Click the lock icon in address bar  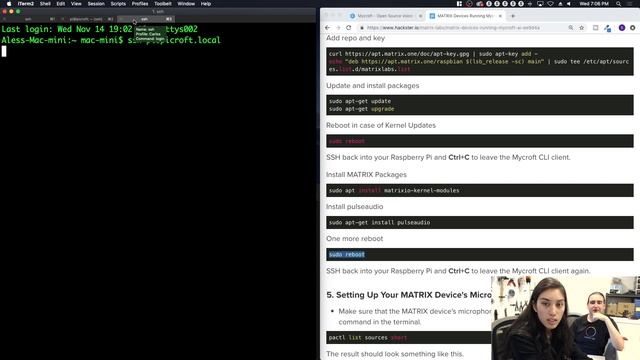[x=362, y=28]
